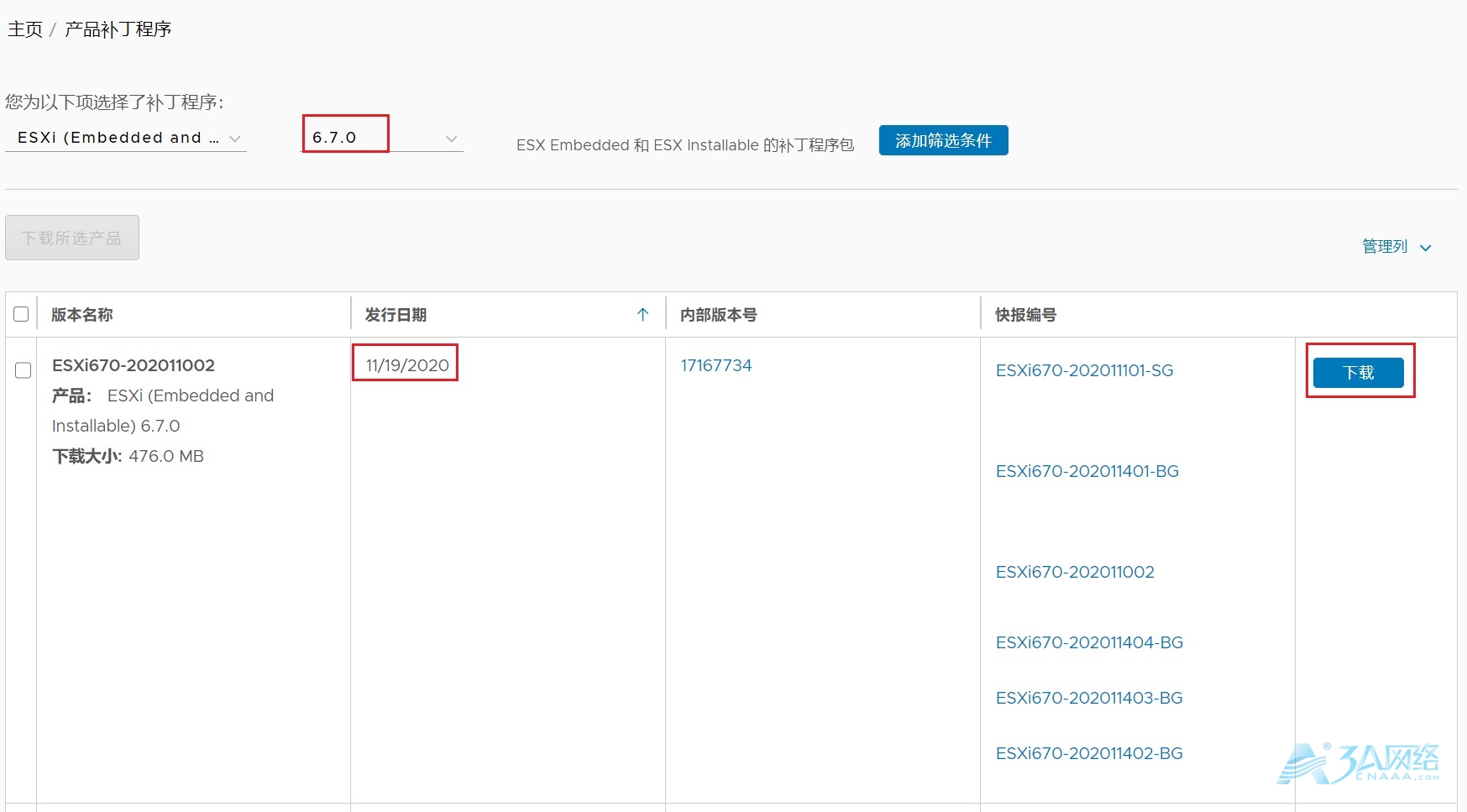Click the 版本名称 column header

[x=82, y=315]
